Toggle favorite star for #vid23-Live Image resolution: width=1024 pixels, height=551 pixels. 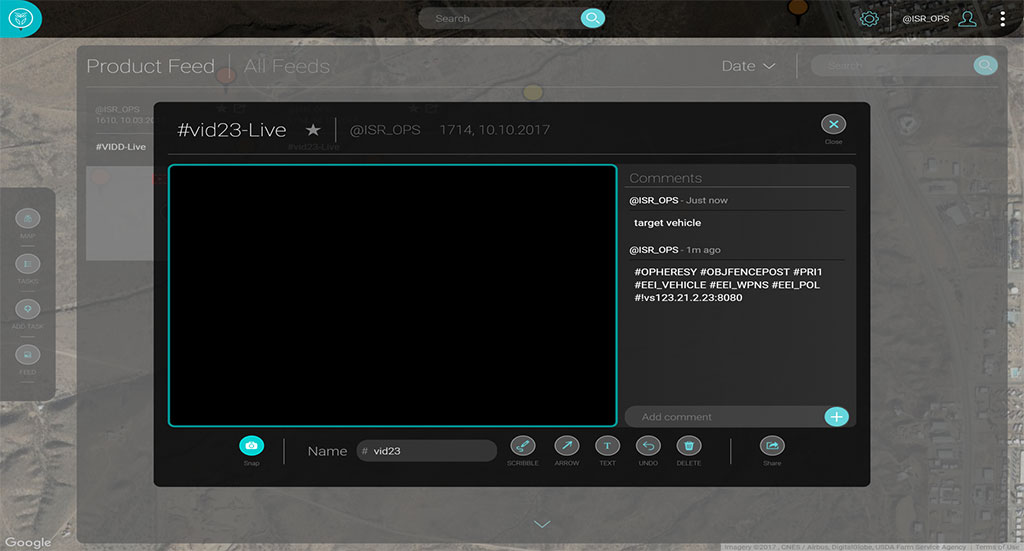point(313,130)
